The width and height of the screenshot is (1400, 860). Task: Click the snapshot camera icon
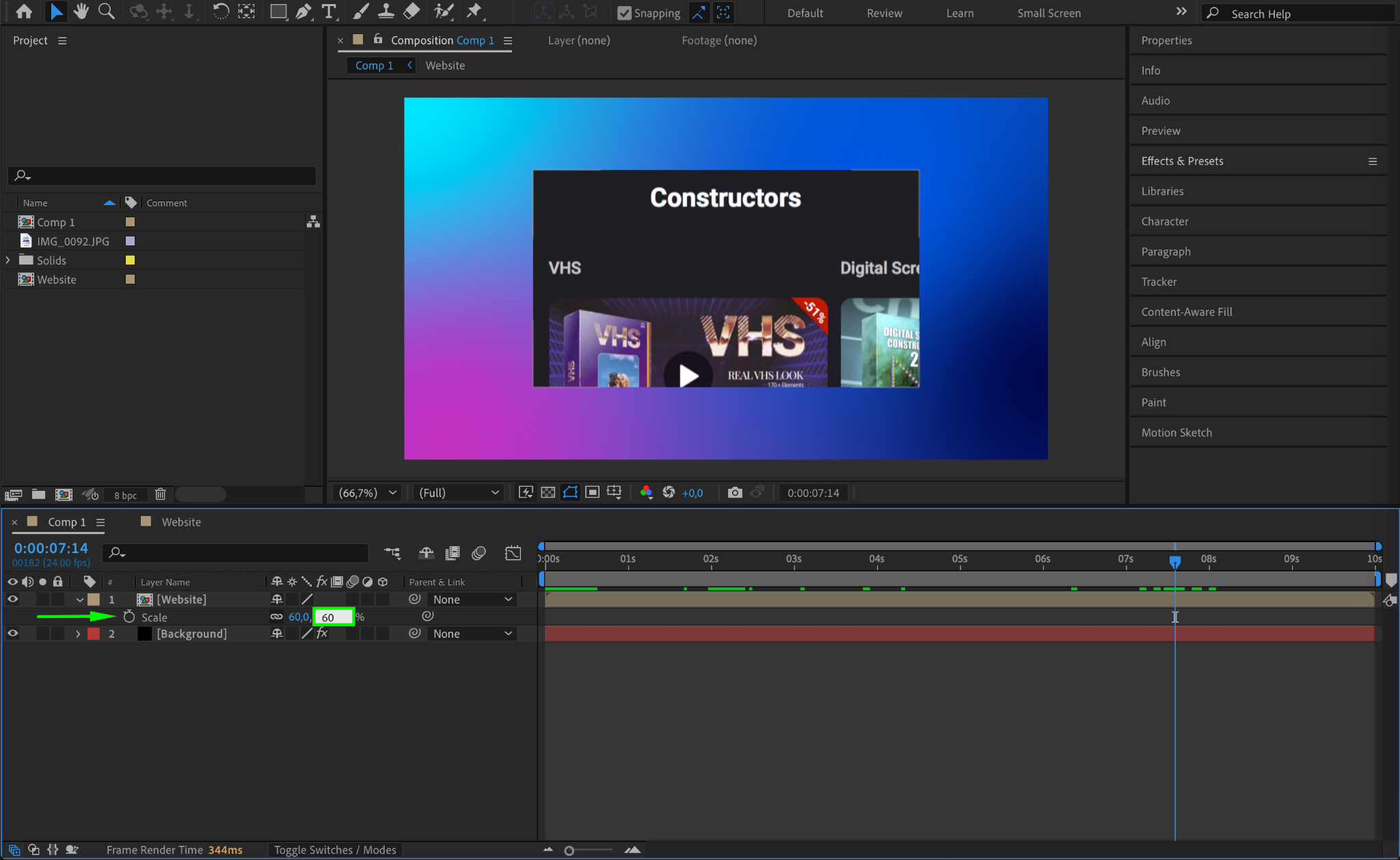(735, 492)
